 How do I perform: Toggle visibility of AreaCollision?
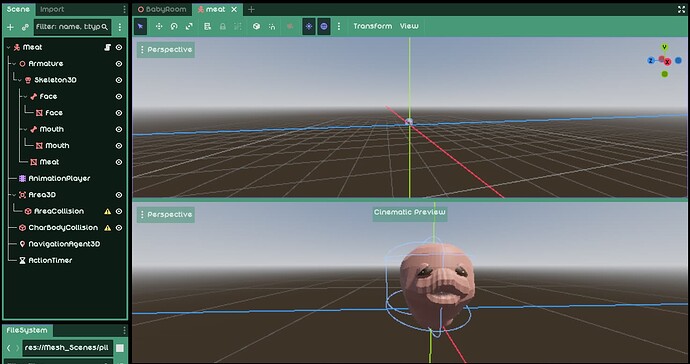[x=119, y=211]
